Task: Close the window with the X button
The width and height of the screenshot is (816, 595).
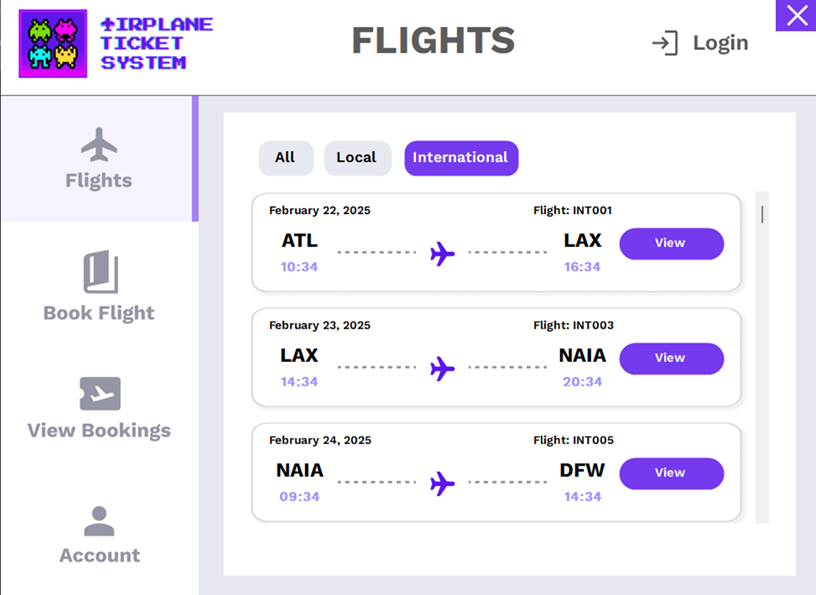Action: point(796,16)
